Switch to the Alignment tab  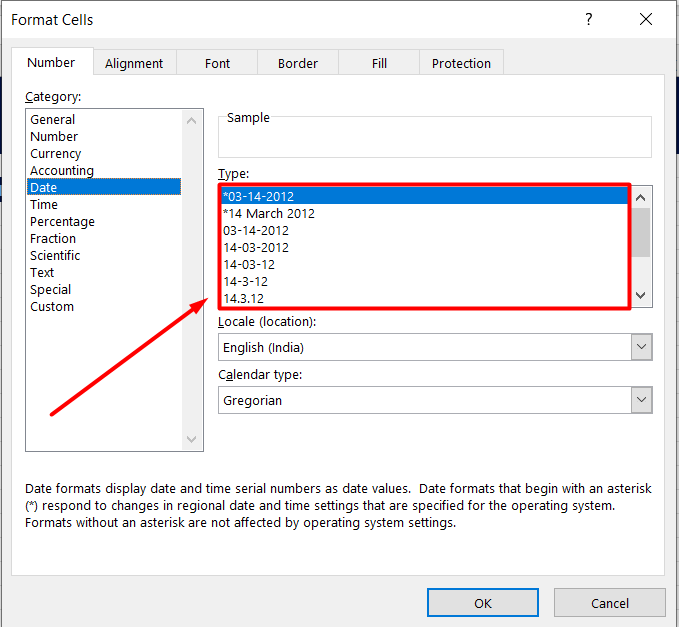(x=134, y=63)
